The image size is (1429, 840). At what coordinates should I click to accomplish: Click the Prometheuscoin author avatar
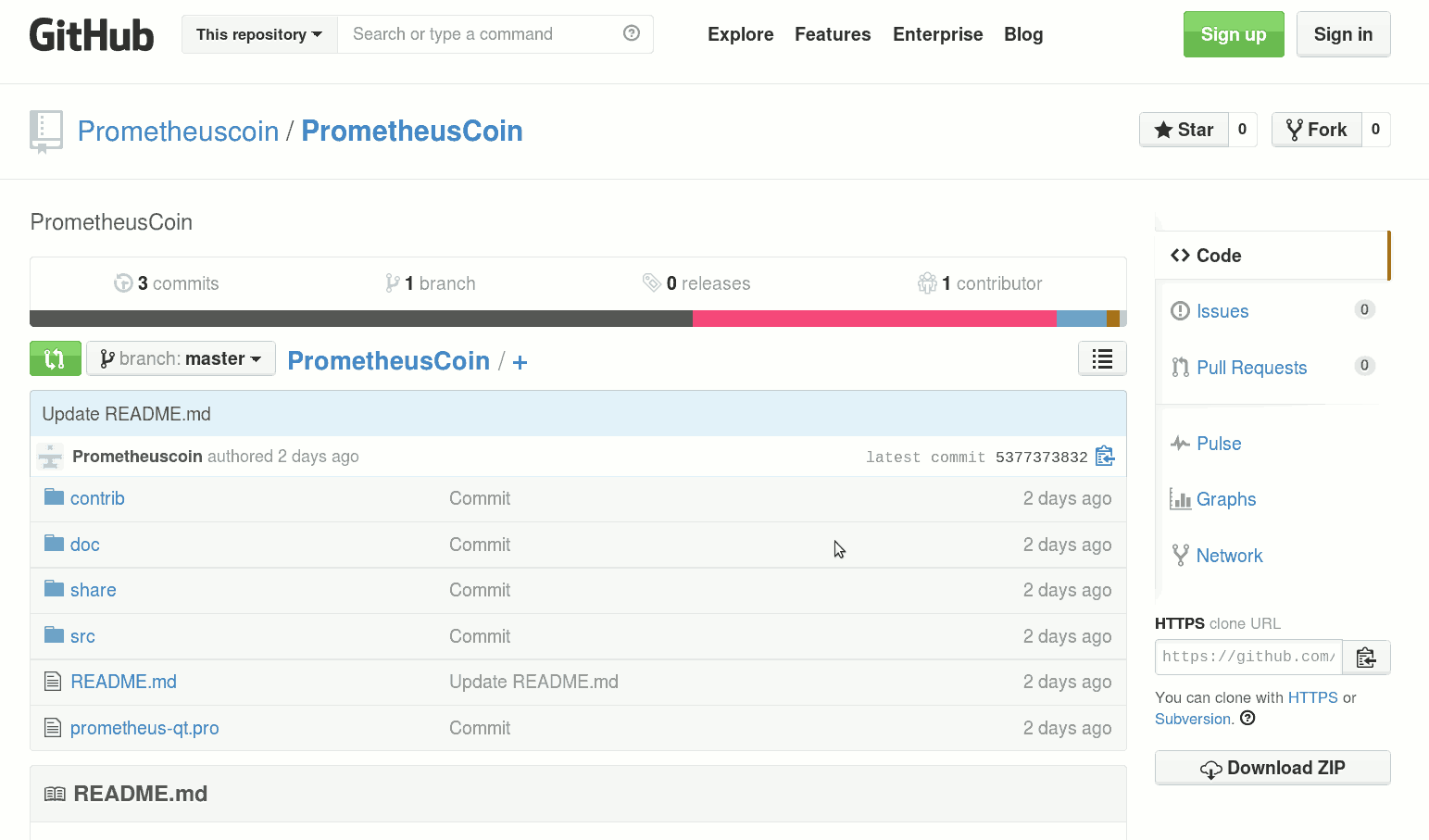point(50,456)
